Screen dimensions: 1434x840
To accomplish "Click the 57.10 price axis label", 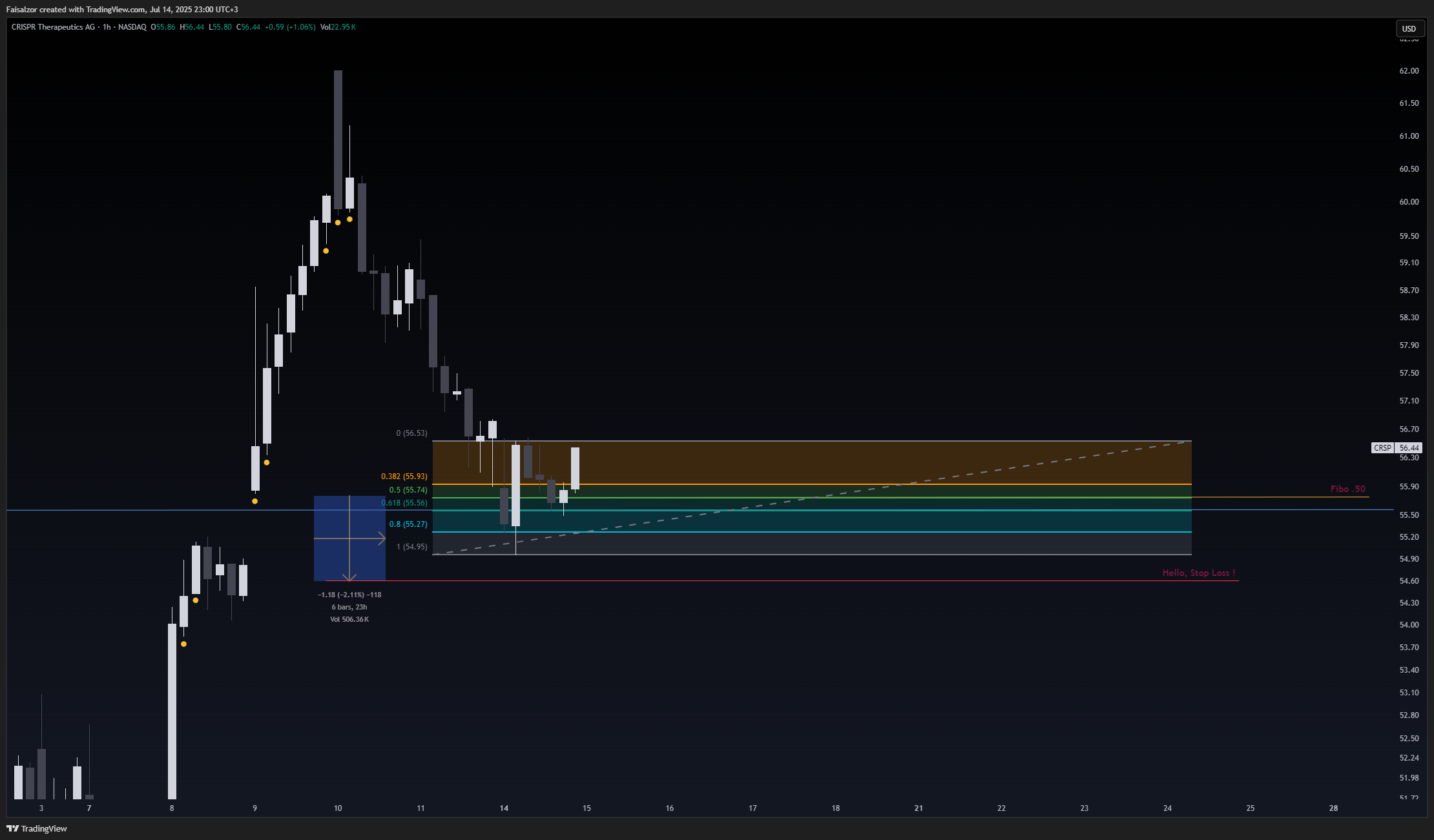I will click(1409, 401).
